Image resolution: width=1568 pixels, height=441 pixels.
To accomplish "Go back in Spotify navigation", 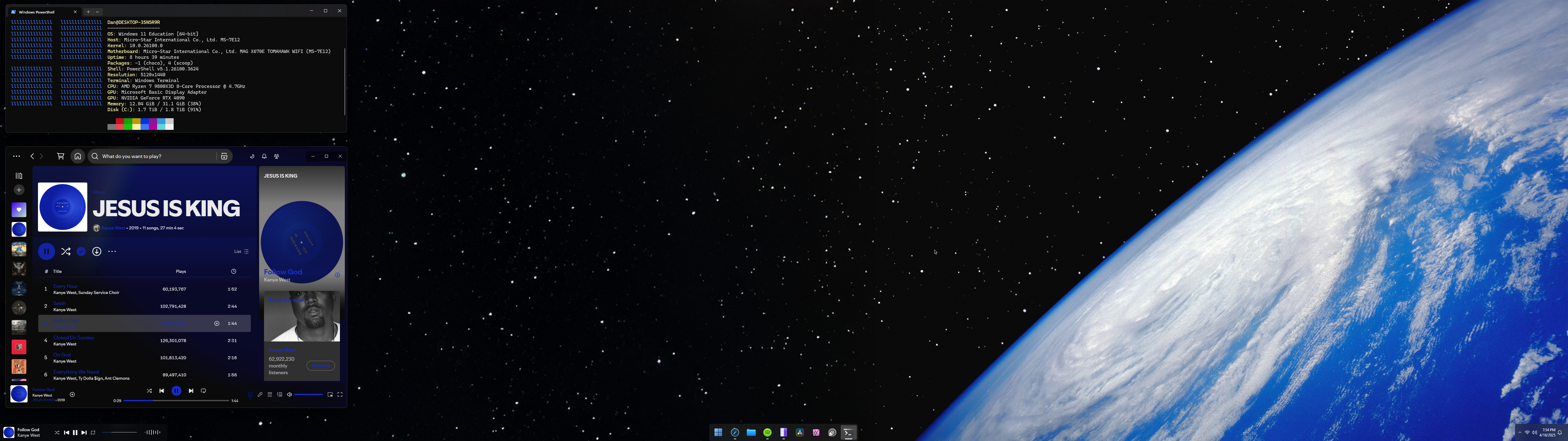I will (32, 156).
